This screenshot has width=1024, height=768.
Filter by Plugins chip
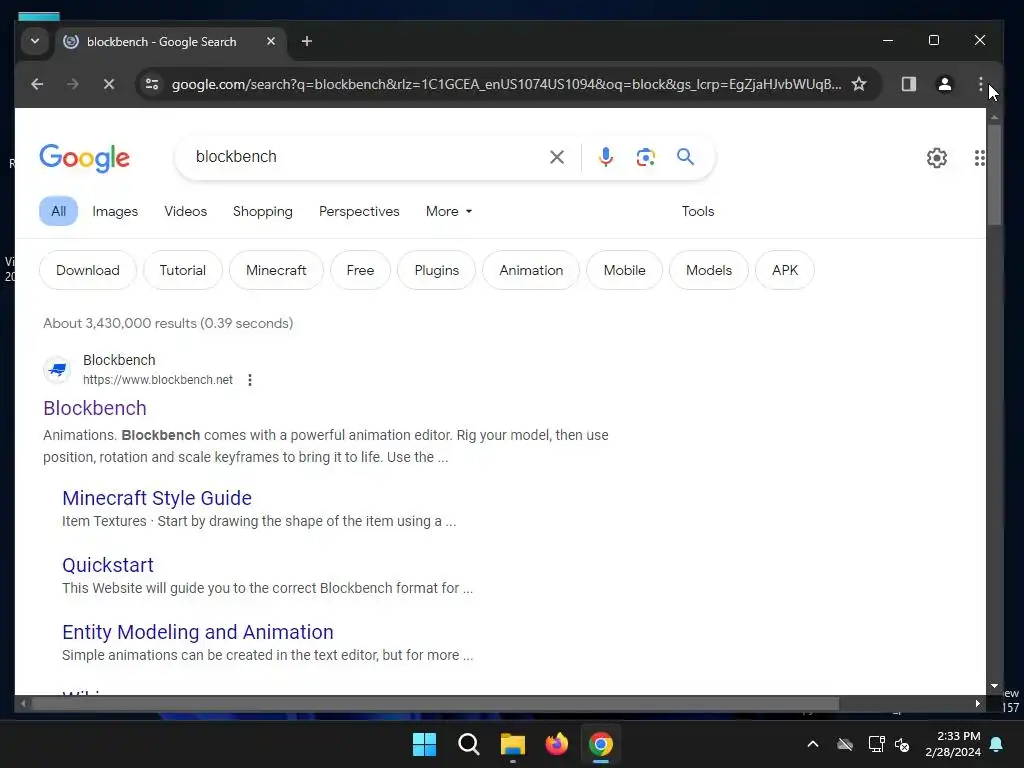click(x=437, y=270)
